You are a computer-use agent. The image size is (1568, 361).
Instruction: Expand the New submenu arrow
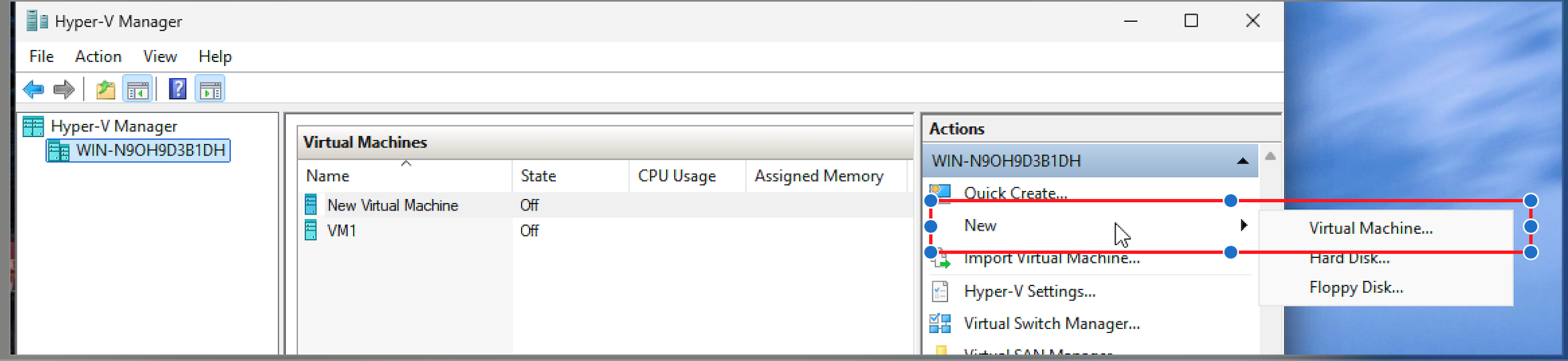tap(1244, 226)
